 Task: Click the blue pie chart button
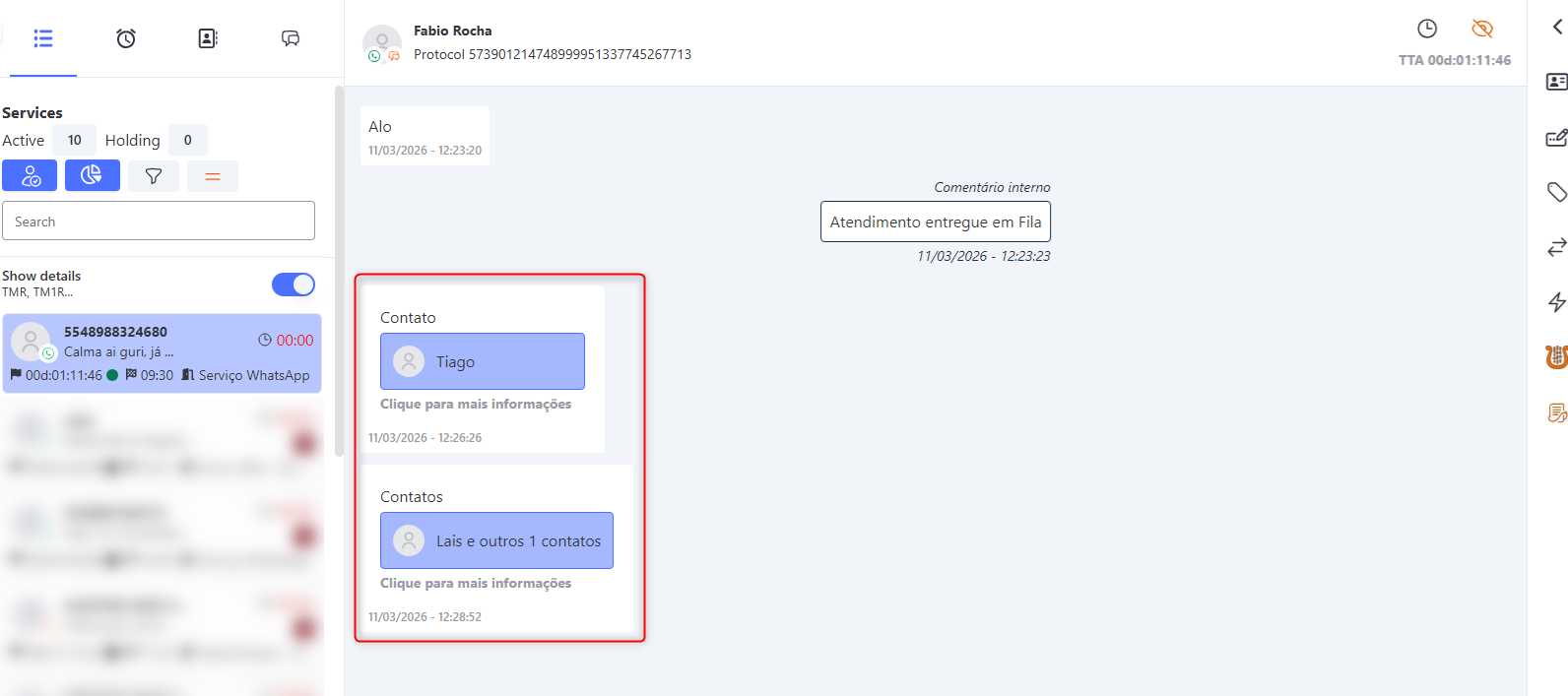pyautogui.click(x=93, y=175)
